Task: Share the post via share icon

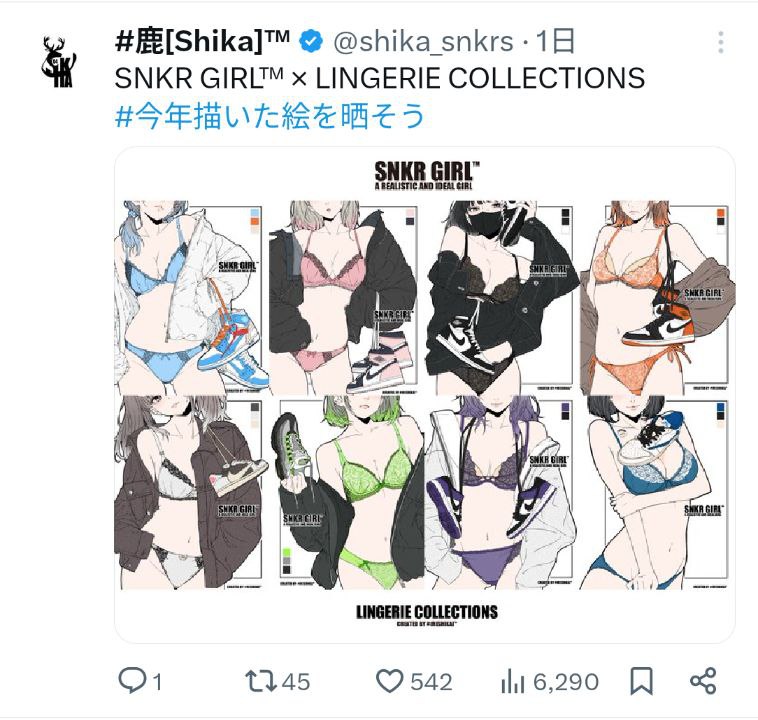Action: (x=703, y=681)
